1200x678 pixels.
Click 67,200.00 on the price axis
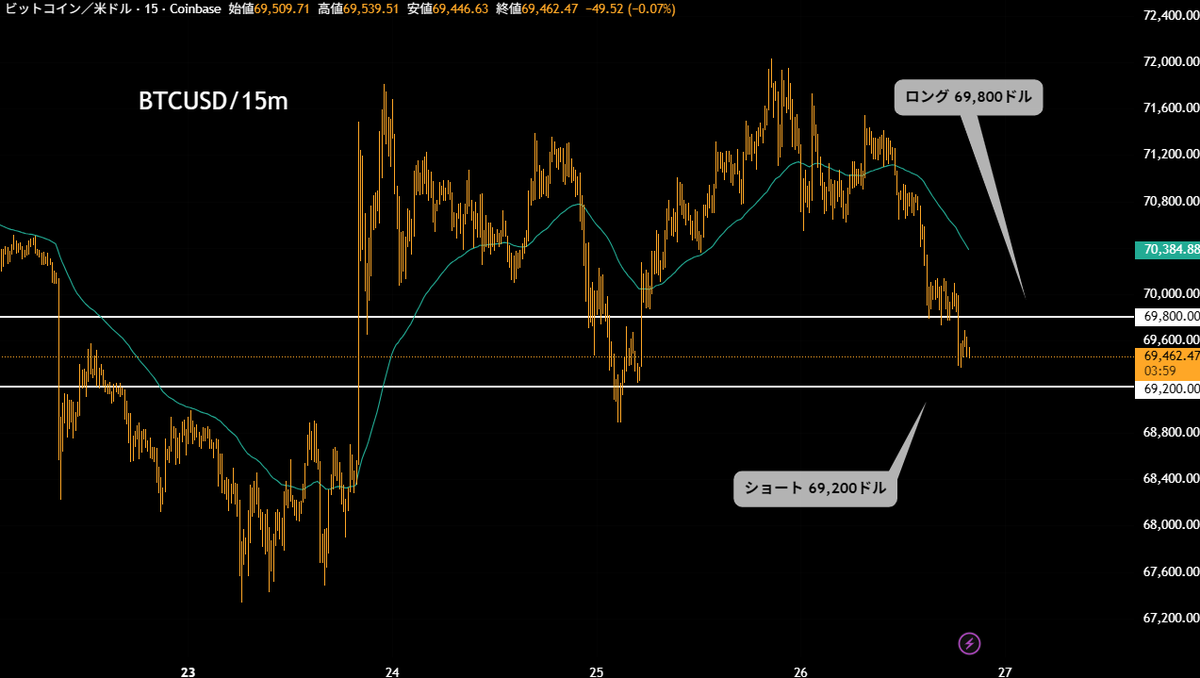coord(1170,618)
